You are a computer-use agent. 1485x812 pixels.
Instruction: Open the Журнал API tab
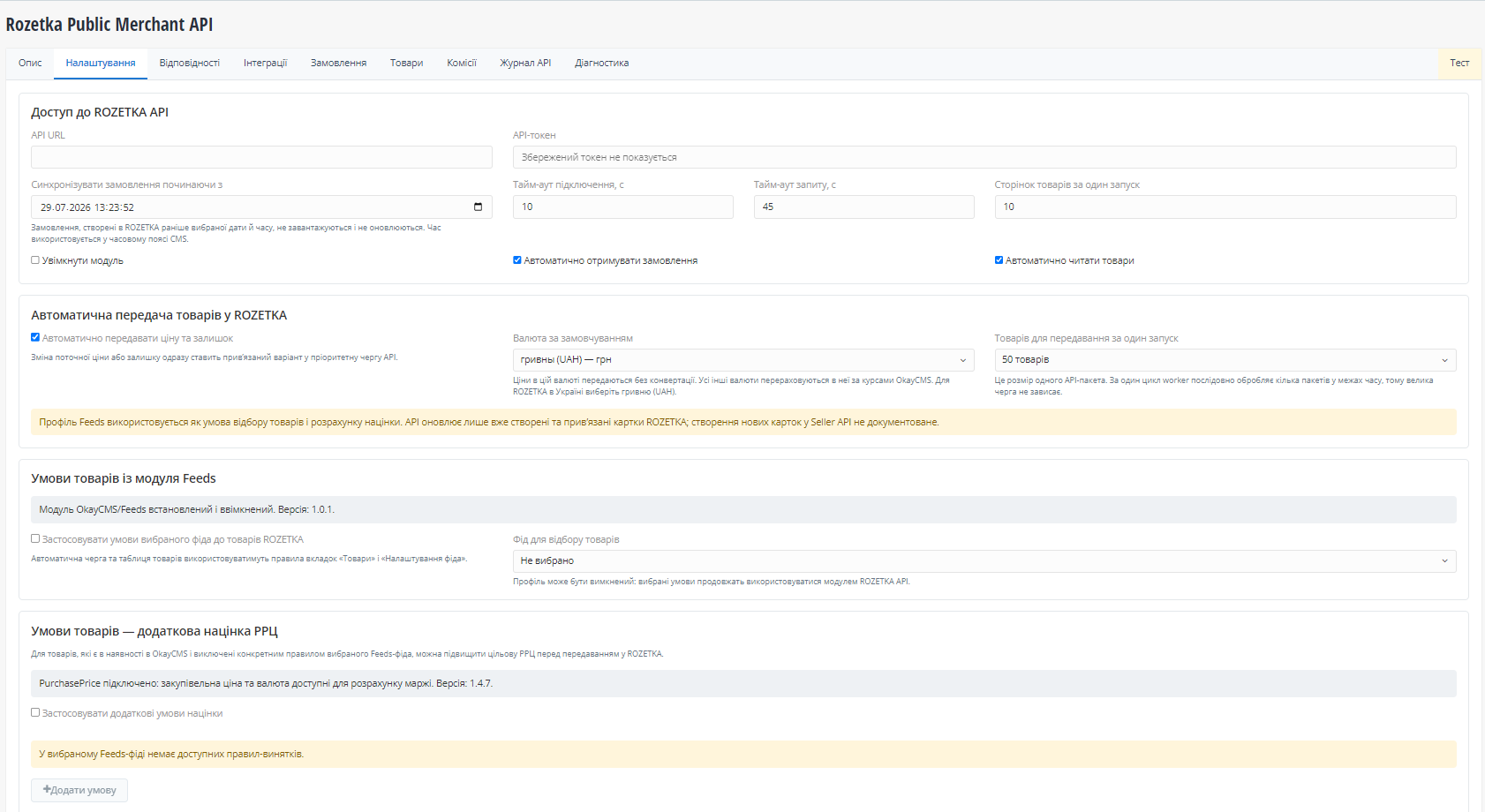pyautogui.click(x=525, y=64)
